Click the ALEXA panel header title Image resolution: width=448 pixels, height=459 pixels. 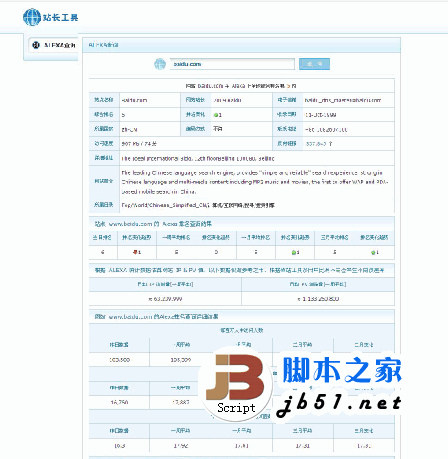tap(103, 45)
